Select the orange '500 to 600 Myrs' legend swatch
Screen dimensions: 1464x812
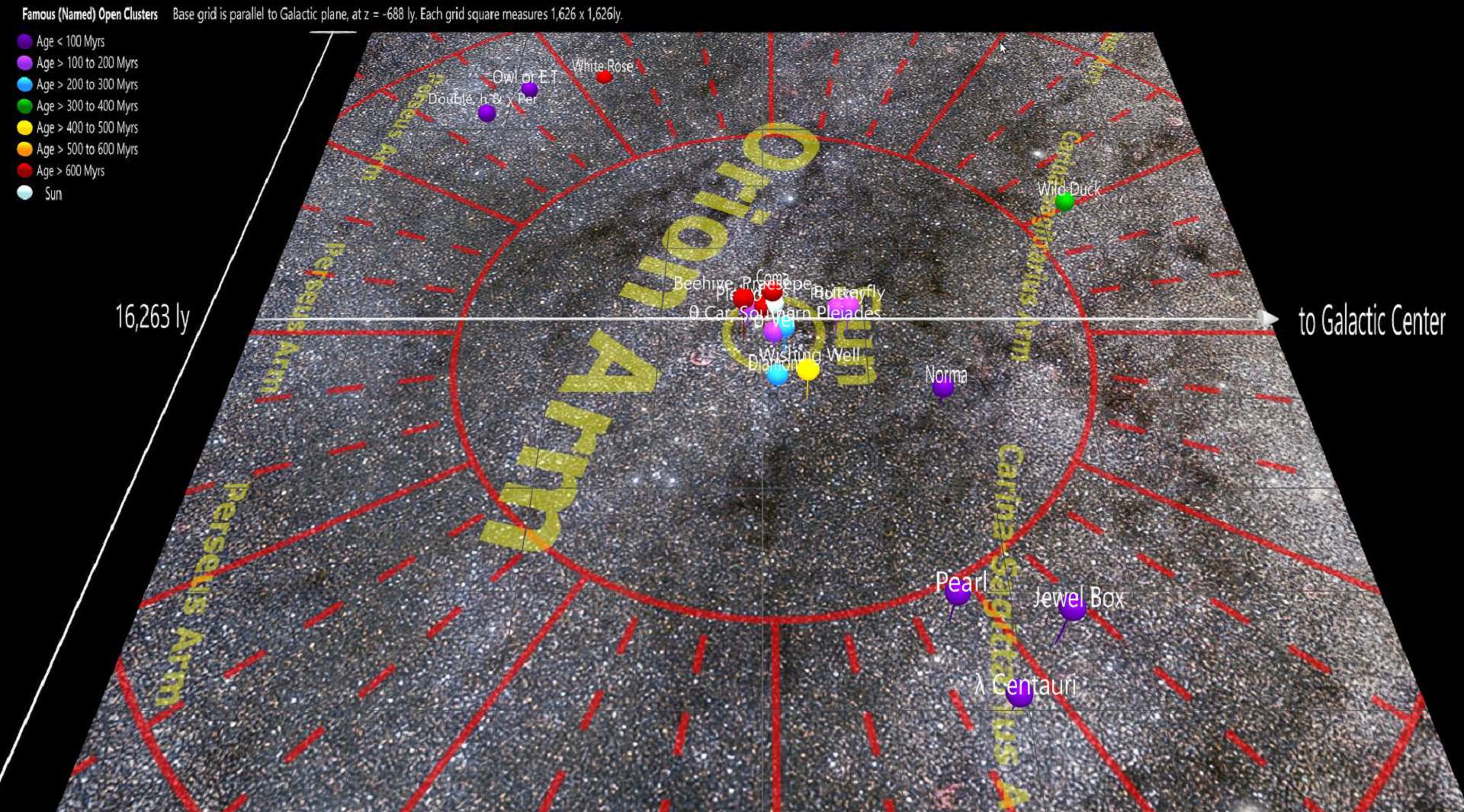(x=24, y=149)
